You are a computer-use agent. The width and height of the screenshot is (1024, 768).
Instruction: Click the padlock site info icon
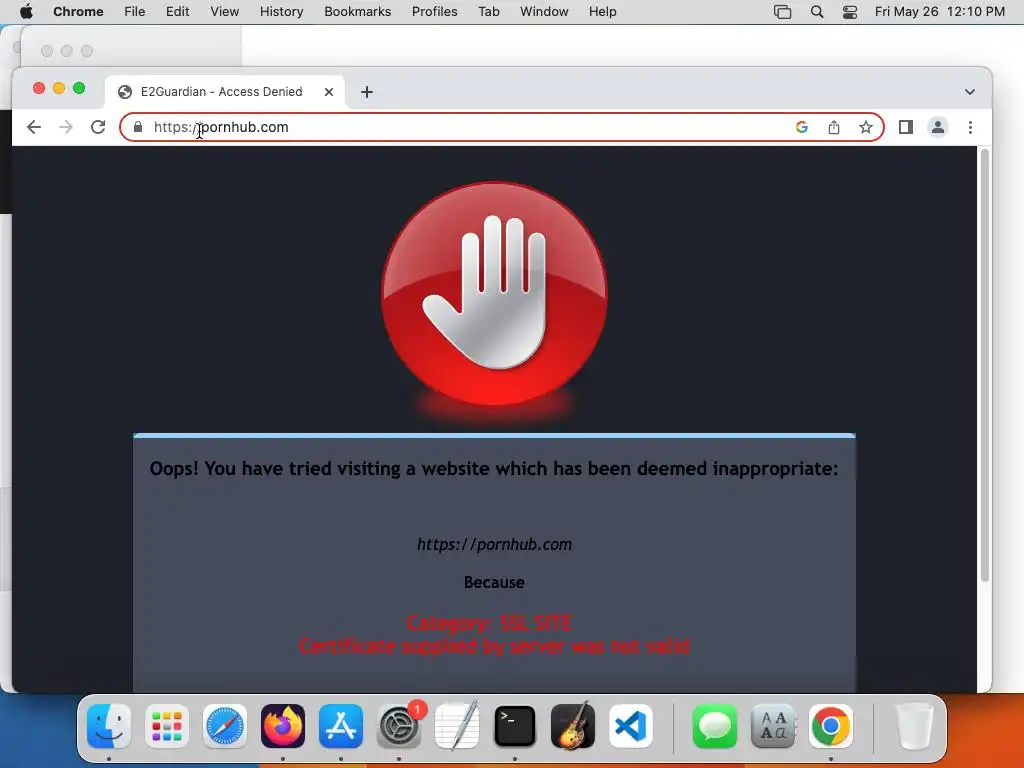(138, 127)
